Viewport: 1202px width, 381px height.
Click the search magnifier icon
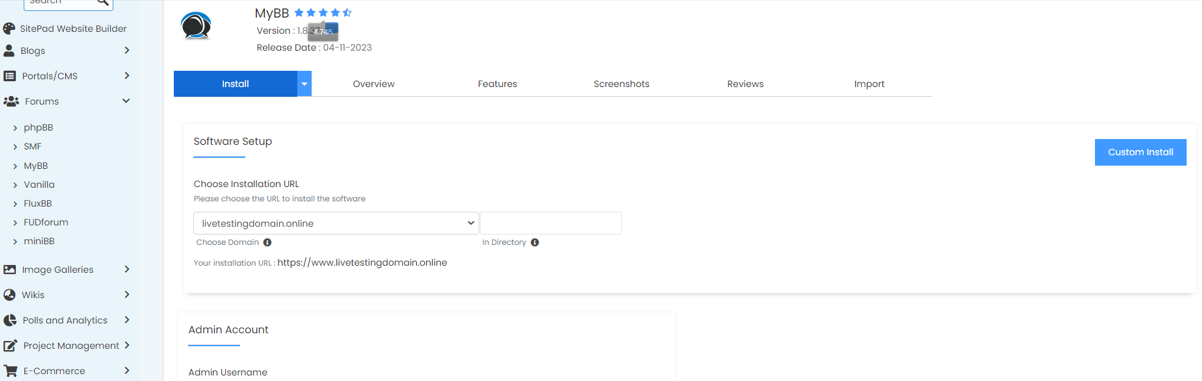pyautogui.click(x=103, y=3)
